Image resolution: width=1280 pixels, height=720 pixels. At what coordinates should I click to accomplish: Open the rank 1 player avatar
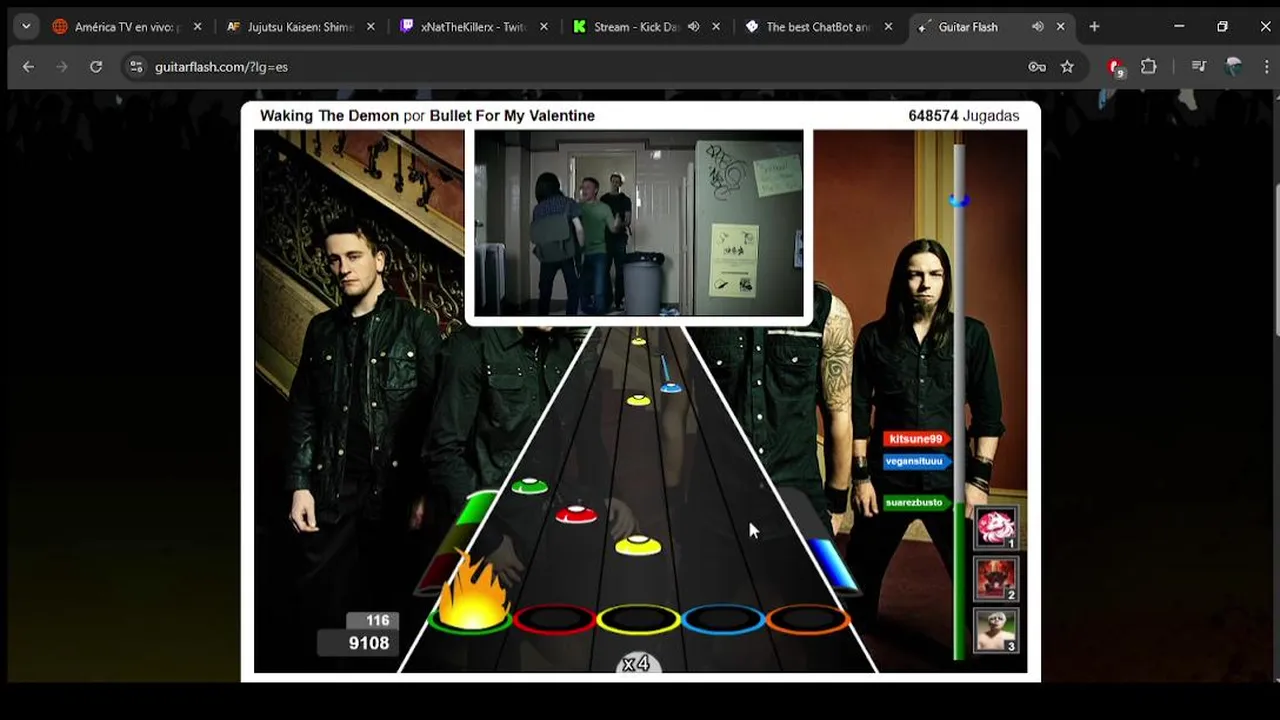click(996, 528)
